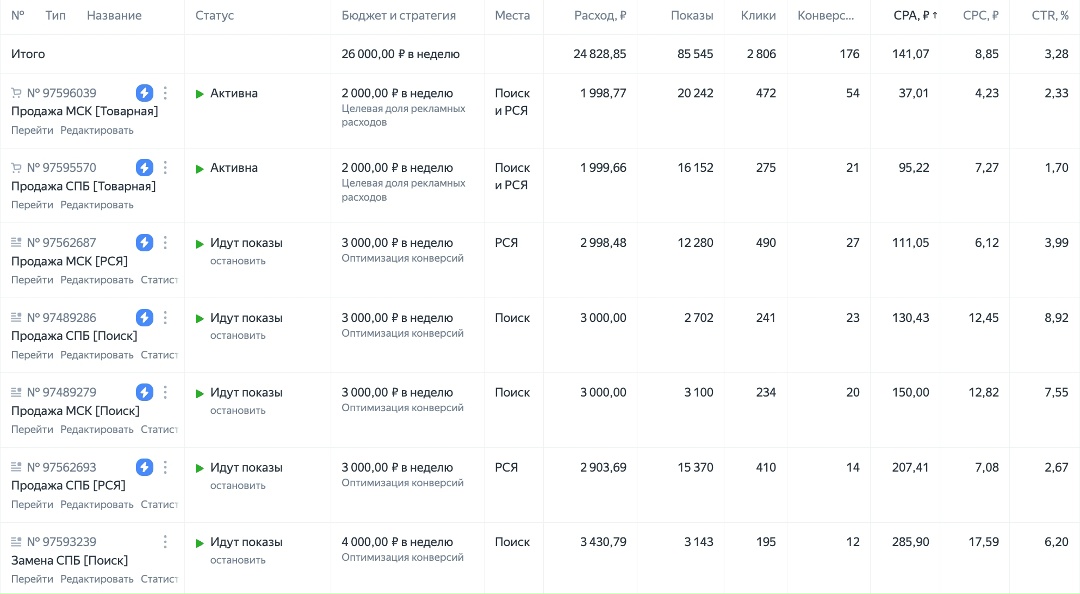Open the three-dot menu for Замена СПБ [Поиск]
The image size is (1080, 594).
click(x=165, y=542)
